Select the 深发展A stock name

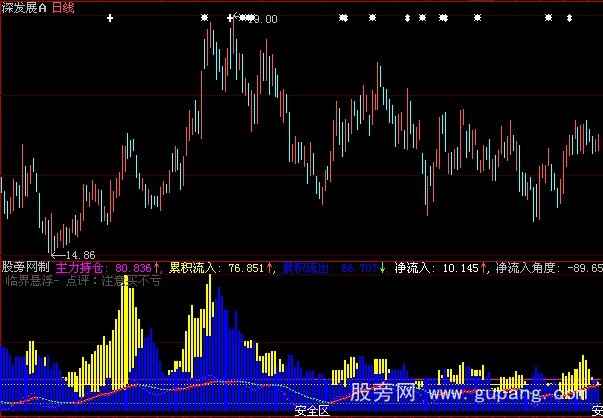(24, 6)
